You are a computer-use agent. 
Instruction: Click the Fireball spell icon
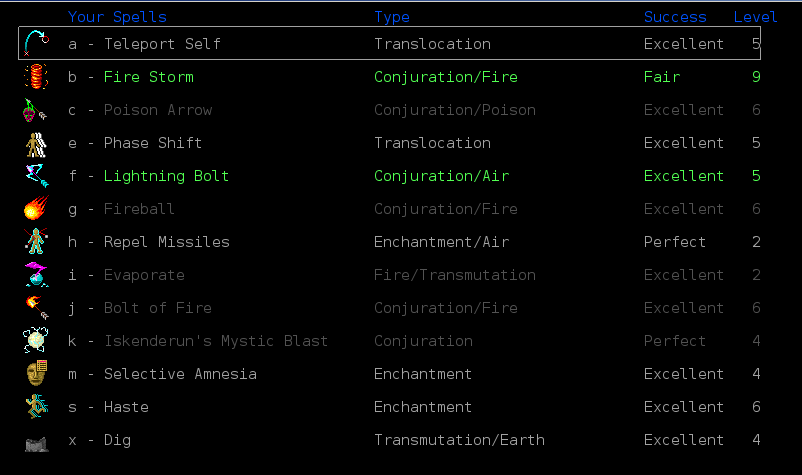pos(36,209)
